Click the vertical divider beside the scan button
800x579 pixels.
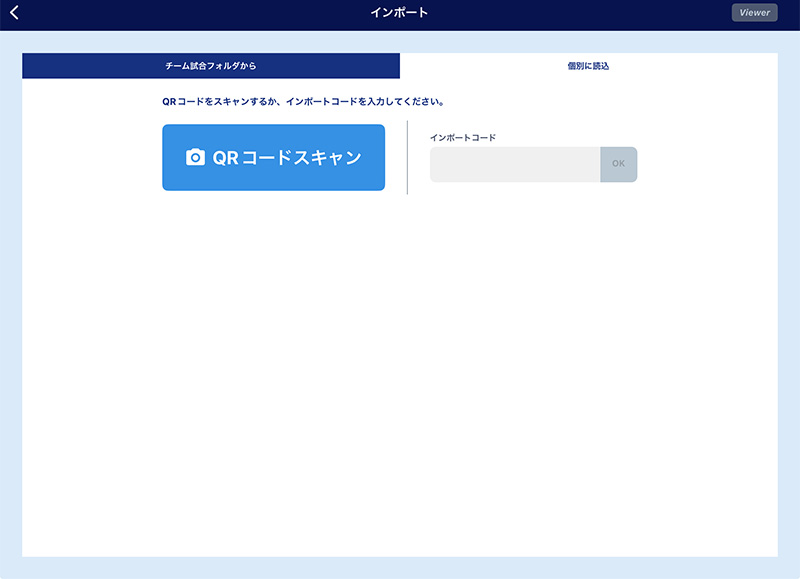click(408, 157)
